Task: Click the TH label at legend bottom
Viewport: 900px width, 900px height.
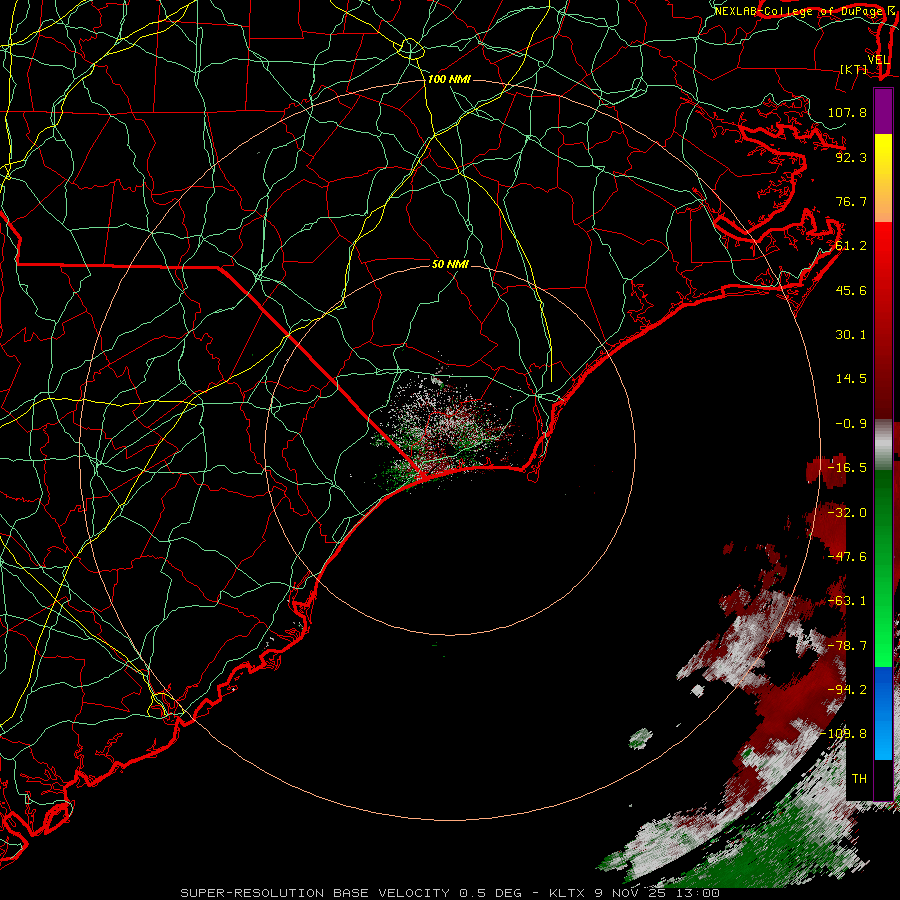Action: (859, 779)
